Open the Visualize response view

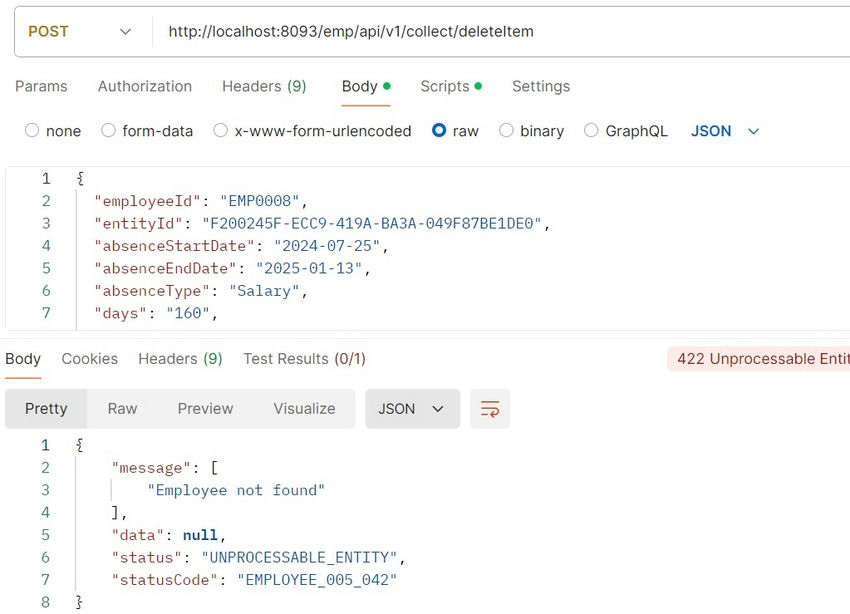[205, 408]
